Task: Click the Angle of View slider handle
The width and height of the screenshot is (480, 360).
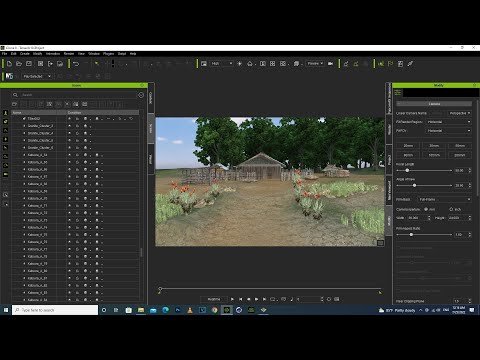Action: pyautogui.click(x=414, y=185)
